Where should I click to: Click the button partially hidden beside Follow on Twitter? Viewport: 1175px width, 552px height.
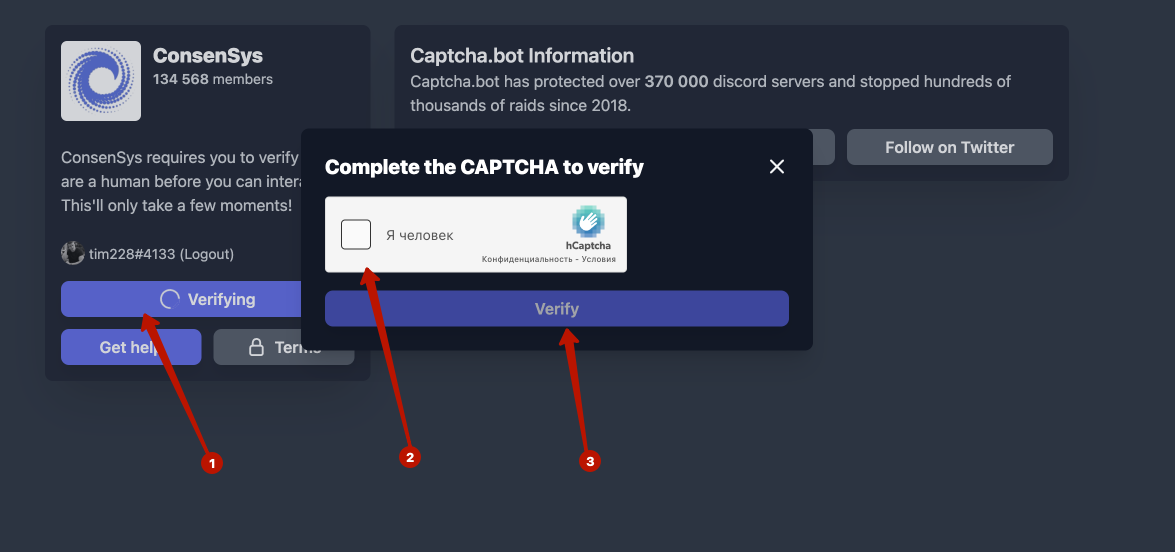pyautogui.click(x=823, y=147)
